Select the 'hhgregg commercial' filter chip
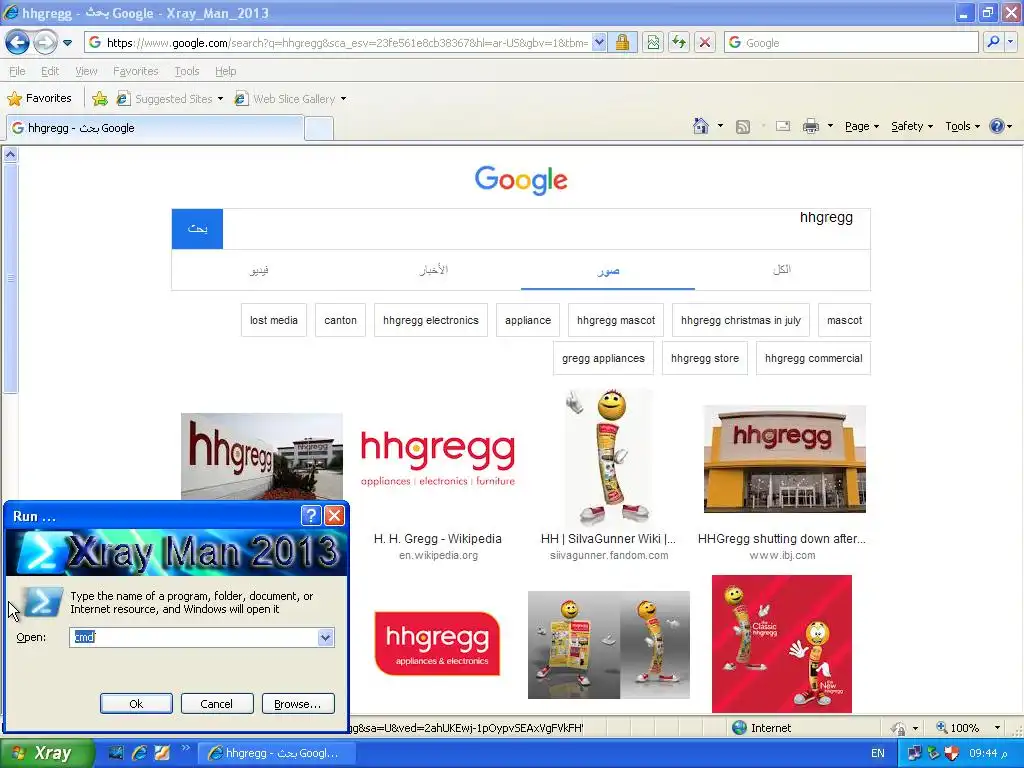The image size is (1024, 768). tap(814, 358)
